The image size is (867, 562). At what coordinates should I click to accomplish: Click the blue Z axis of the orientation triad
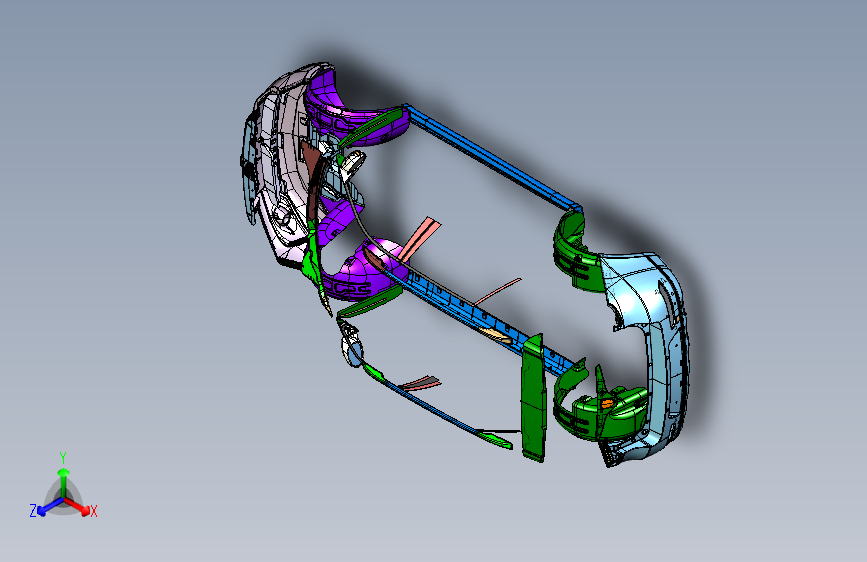click(x=50, y=506)
